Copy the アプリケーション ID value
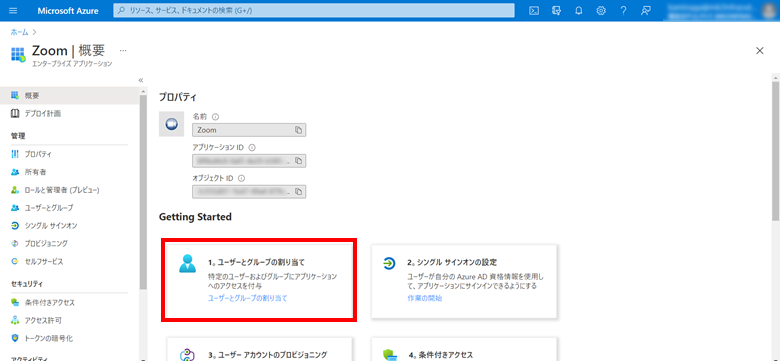The image size is (780, 361). (x=298, y=161)
